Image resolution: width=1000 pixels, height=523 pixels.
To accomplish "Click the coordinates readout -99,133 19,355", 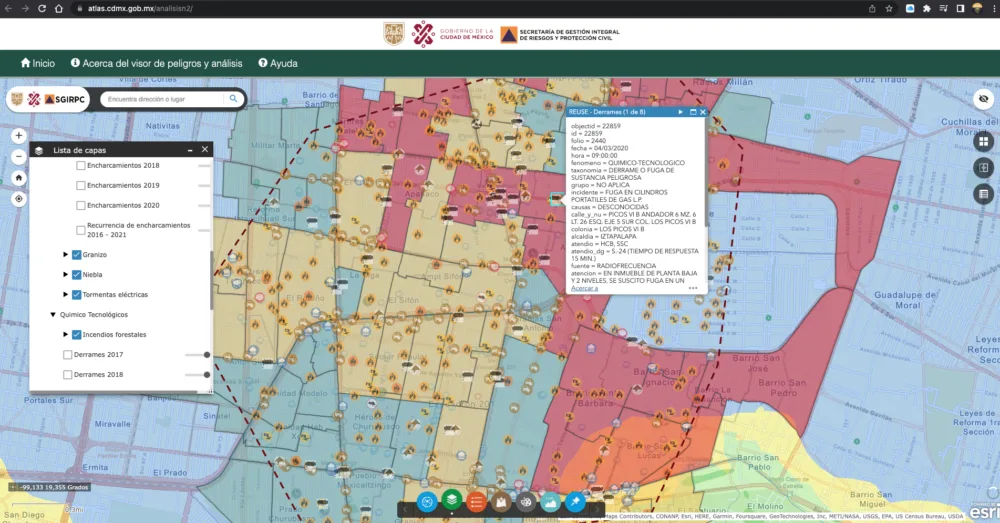I will click(54, 487).
